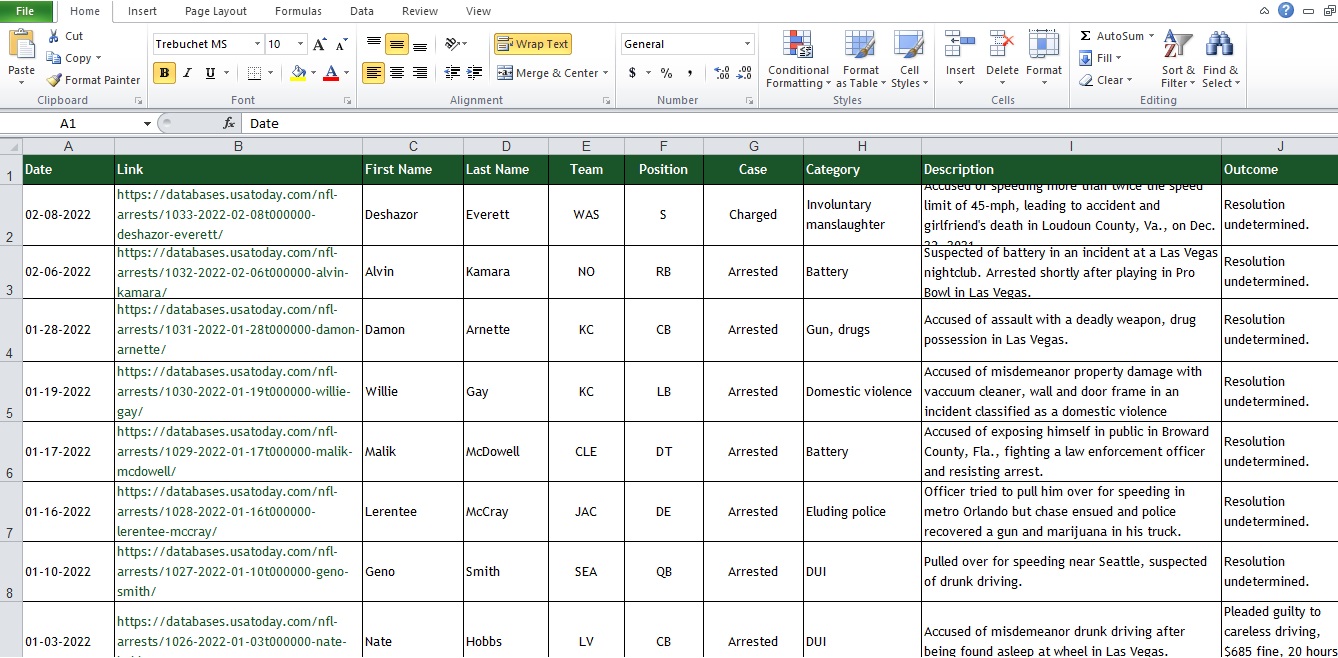Toggle Italic formatting
This screenshot has width=1338, height=658.
[x=187, y=73]
